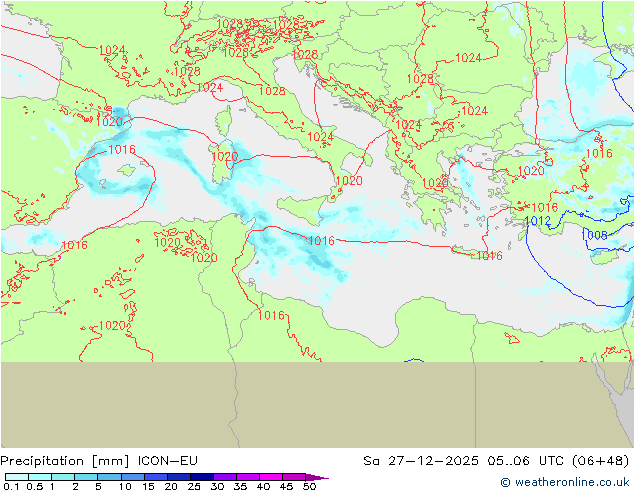Select the 2–5 mm legend color swatch
This screenshot has height=490, width=634.
(86, 477)
